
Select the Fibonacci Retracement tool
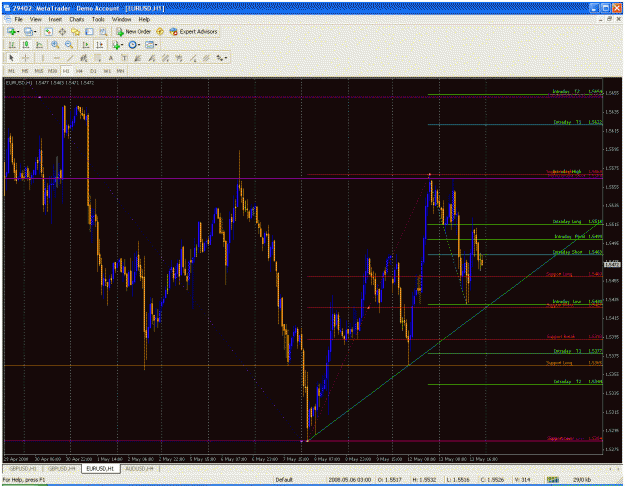click(x=97, y=58)
